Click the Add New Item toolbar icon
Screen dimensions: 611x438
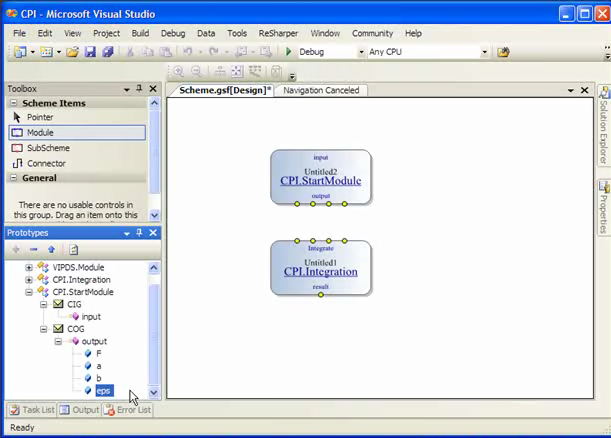coord(46,51)
